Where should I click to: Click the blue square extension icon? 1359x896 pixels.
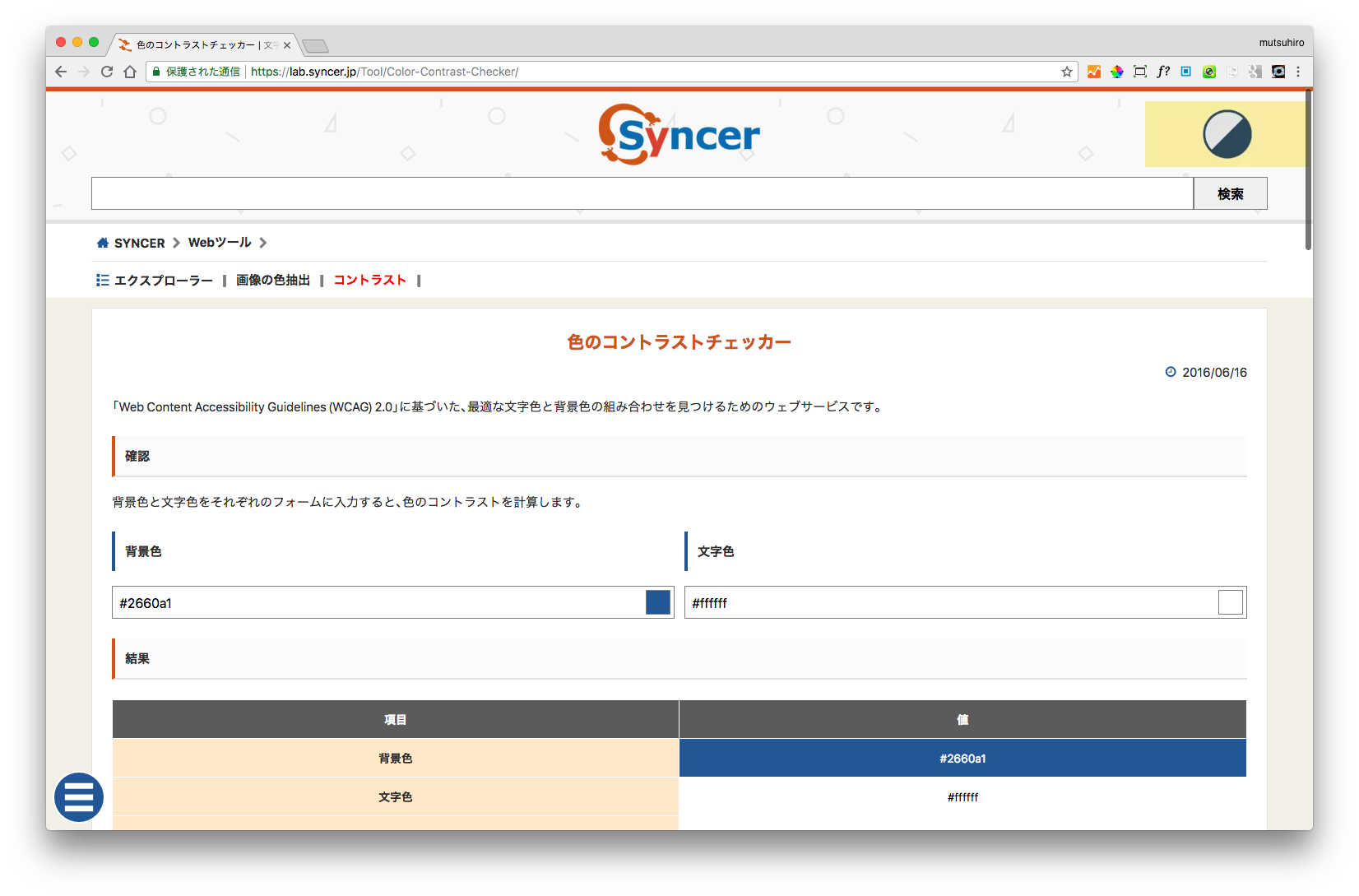point(1186,72)
